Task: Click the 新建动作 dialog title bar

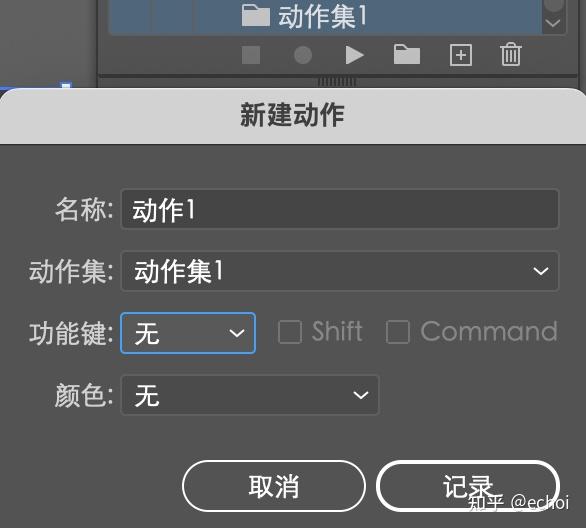Action: [293, 116]
